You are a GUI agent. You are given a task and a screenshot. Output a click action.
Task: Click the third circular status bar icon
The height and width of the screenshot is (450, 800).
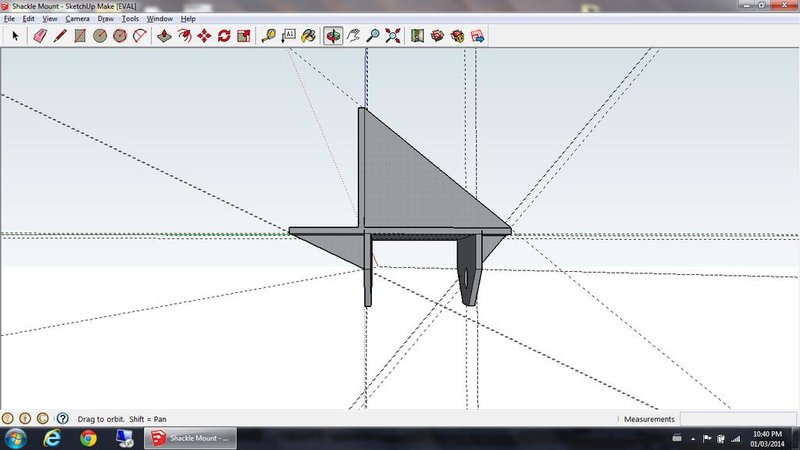[43, 418]
